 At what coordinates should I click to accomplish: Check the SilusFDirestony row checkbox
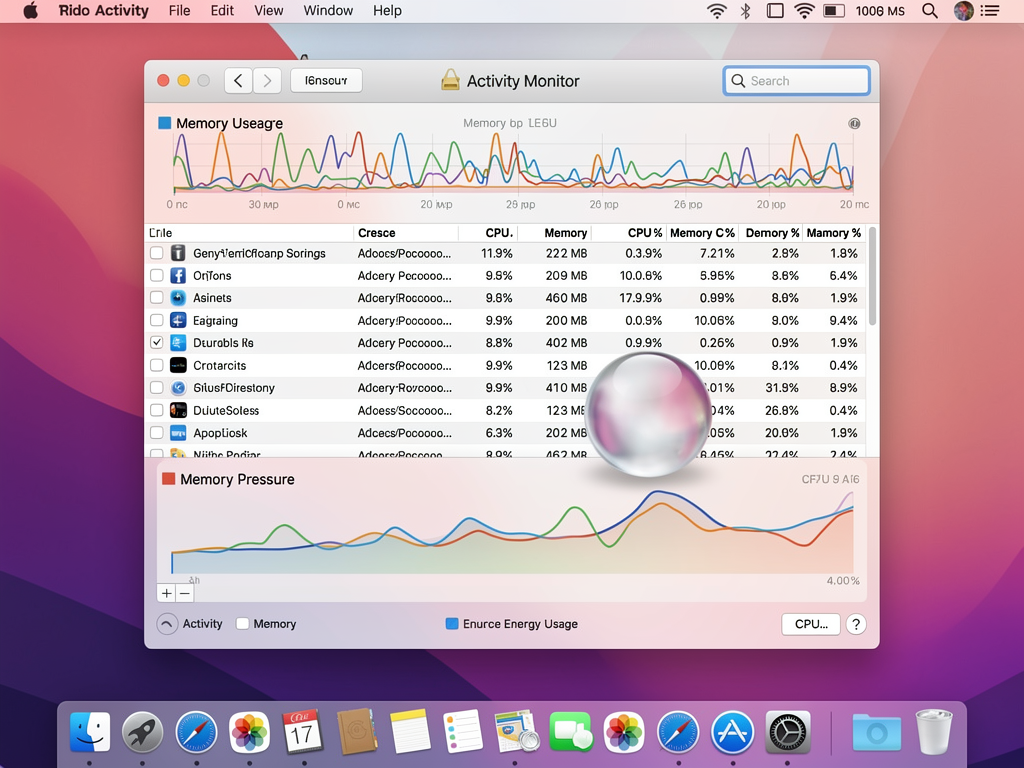coord(157,387)
